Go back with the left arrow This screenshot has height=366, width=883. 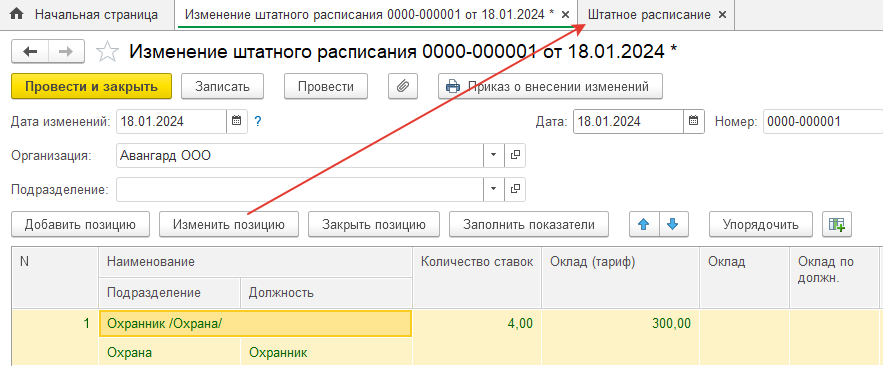click(30, 52)
